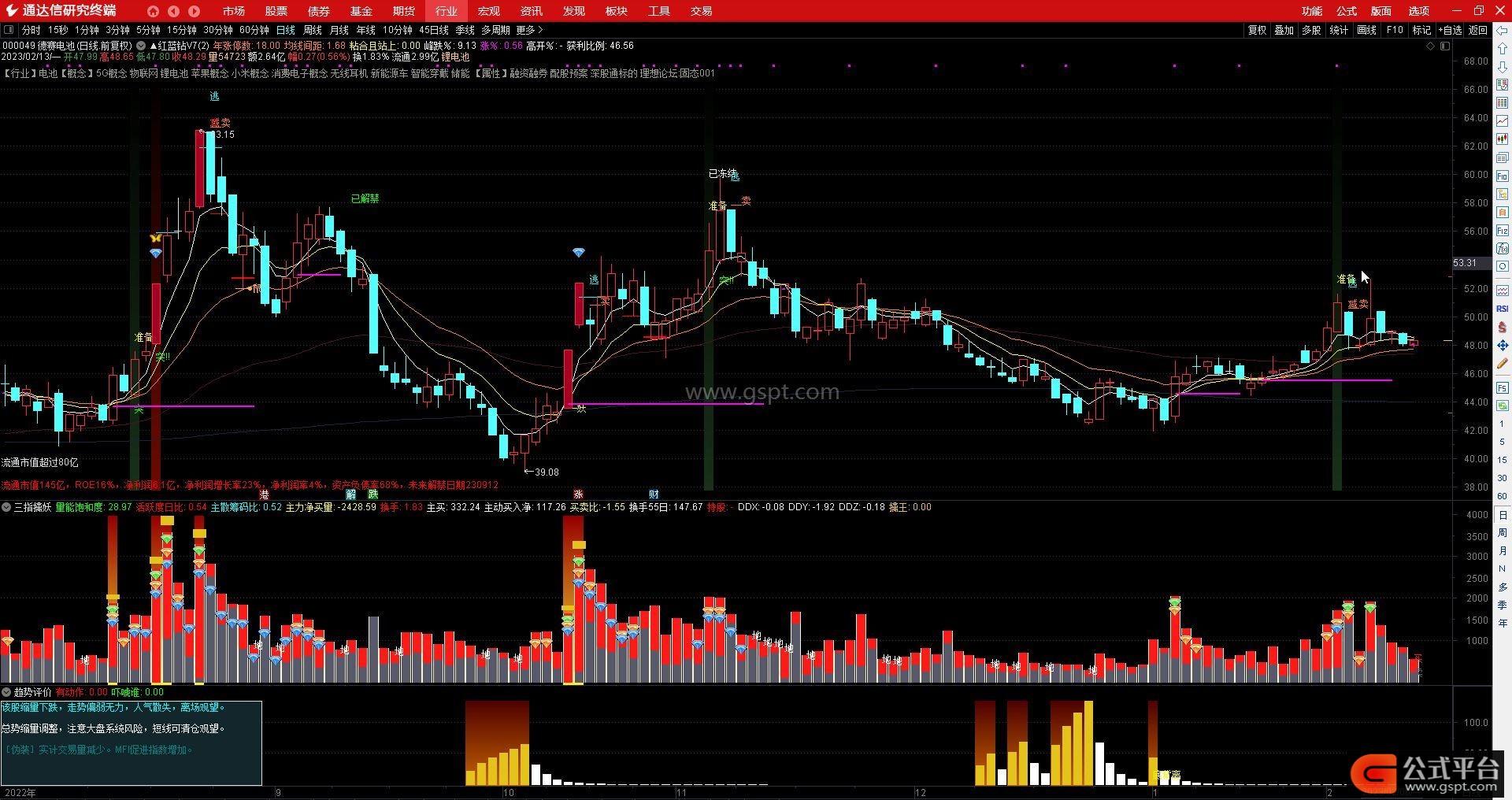This screenshot has height=800, width=1512.
Task: Click the +自选 button
Action: coord(1450,30)
